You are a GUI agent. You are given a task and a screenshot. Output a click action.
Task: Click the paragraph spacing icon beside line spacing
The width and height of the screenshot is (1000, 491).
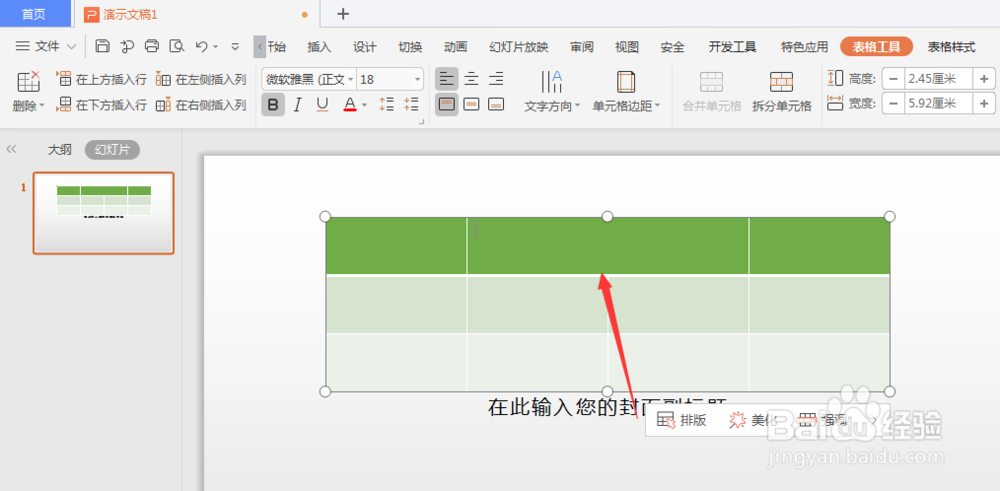pyautogui.click(x=411, y=105)
